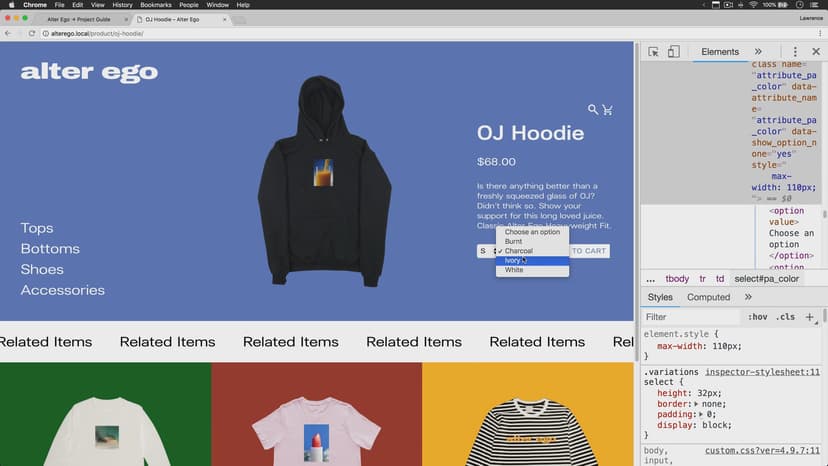The width and height of the screenshot is (828, 466).
Task: Open the Bookmarks menu in menu bar
Action: [x=155, y=5]
